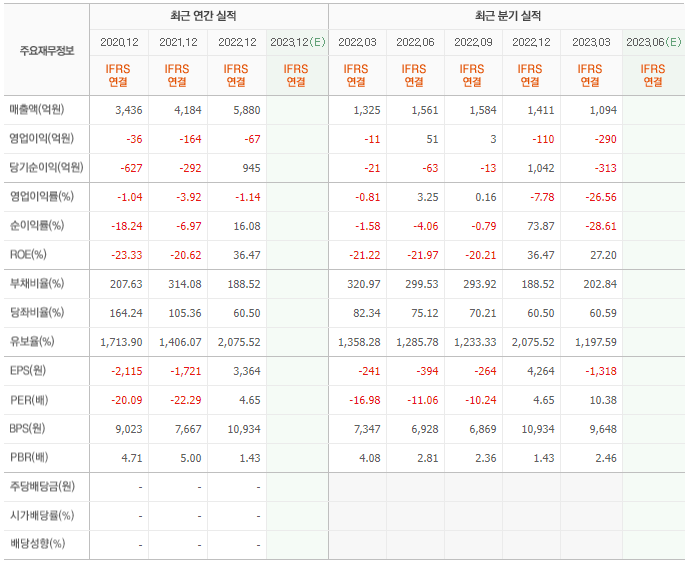Click quarterly column header 2023.03
The height and width of the screenshot is (563, 689).
coord(591,42)
